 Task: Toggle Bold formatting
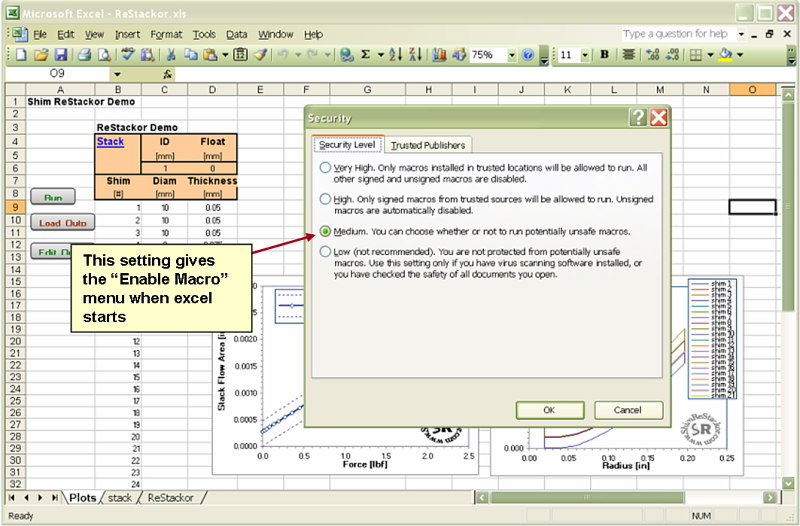(x=605, y=55)
